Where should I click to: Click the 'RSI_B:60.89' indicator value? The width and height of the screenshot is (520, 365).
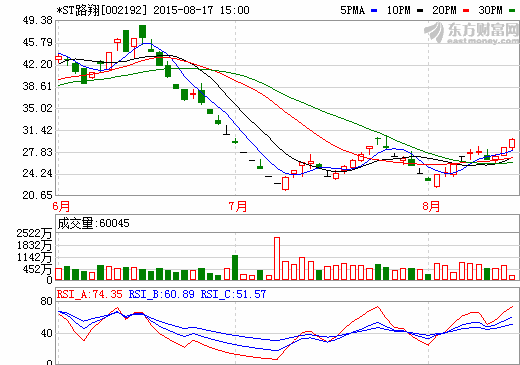click(161, 294)
